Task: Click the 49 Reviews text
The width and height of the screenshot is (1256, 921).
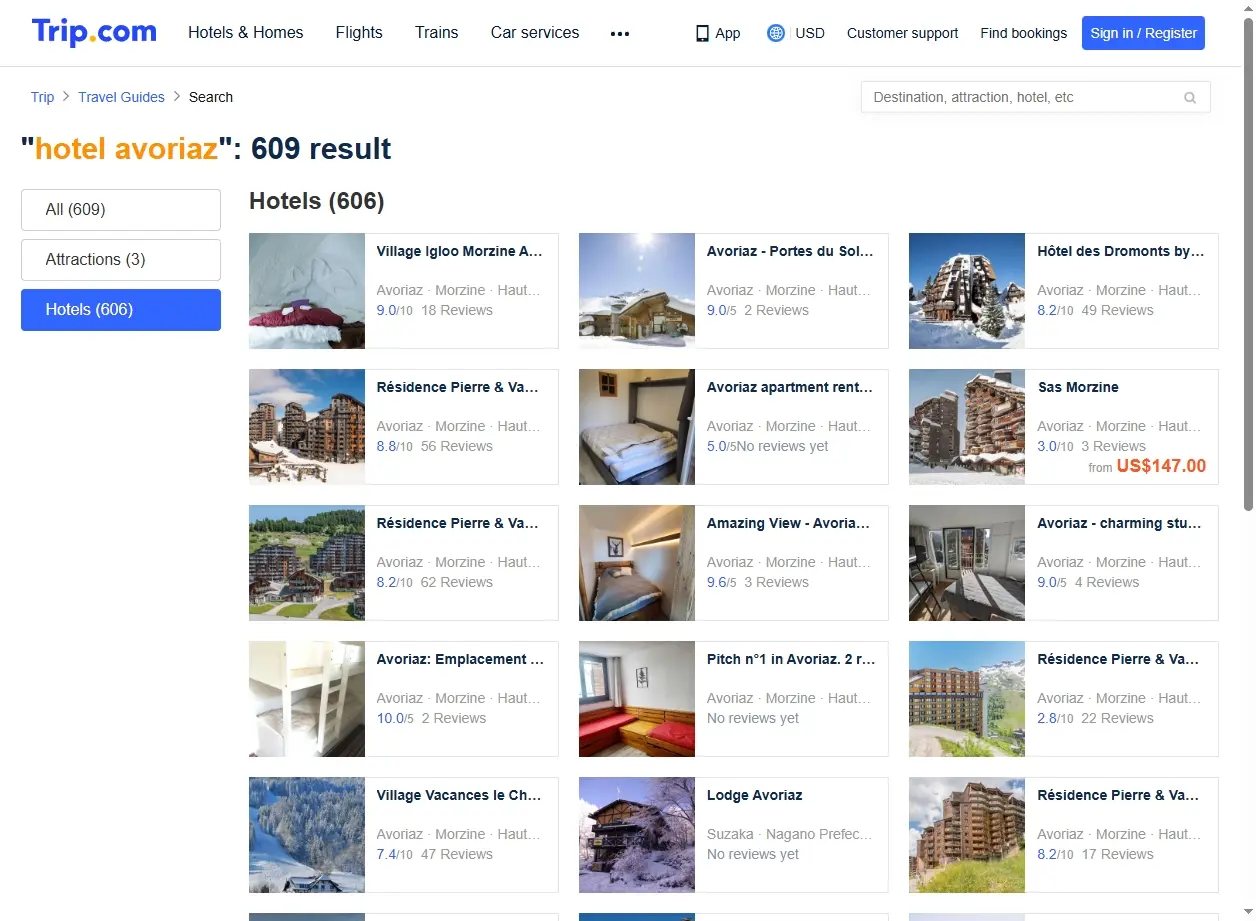Action: (1118, 311)
